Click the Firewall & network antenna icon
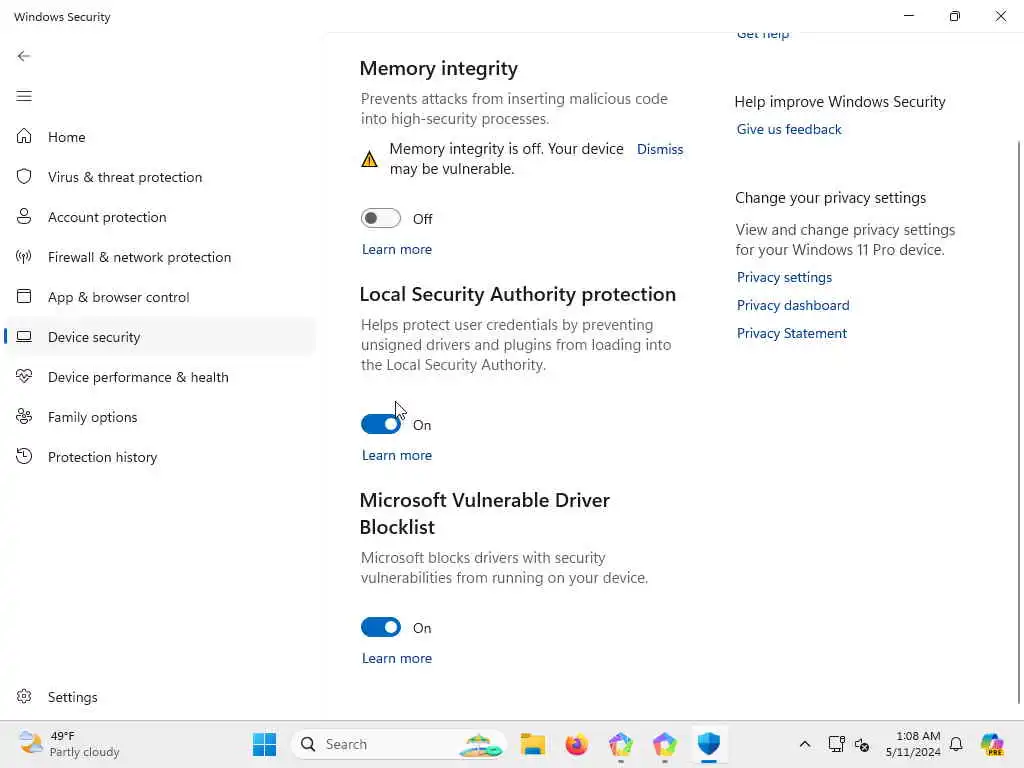Viewport: 1024px width, 768px height. 24,257
